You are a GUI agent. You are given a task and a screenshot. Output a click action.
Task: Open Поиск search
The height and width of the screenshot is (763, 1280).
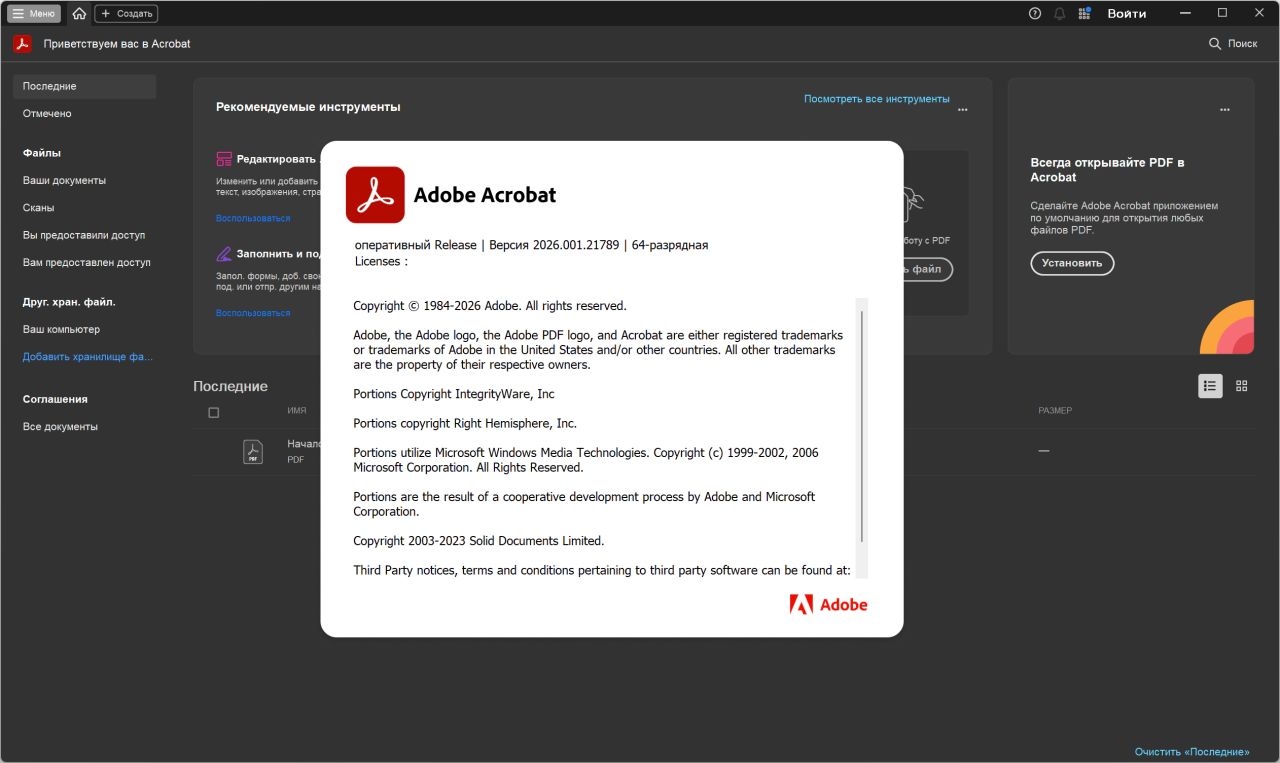pyautogui.click(x=1233, y=44)
